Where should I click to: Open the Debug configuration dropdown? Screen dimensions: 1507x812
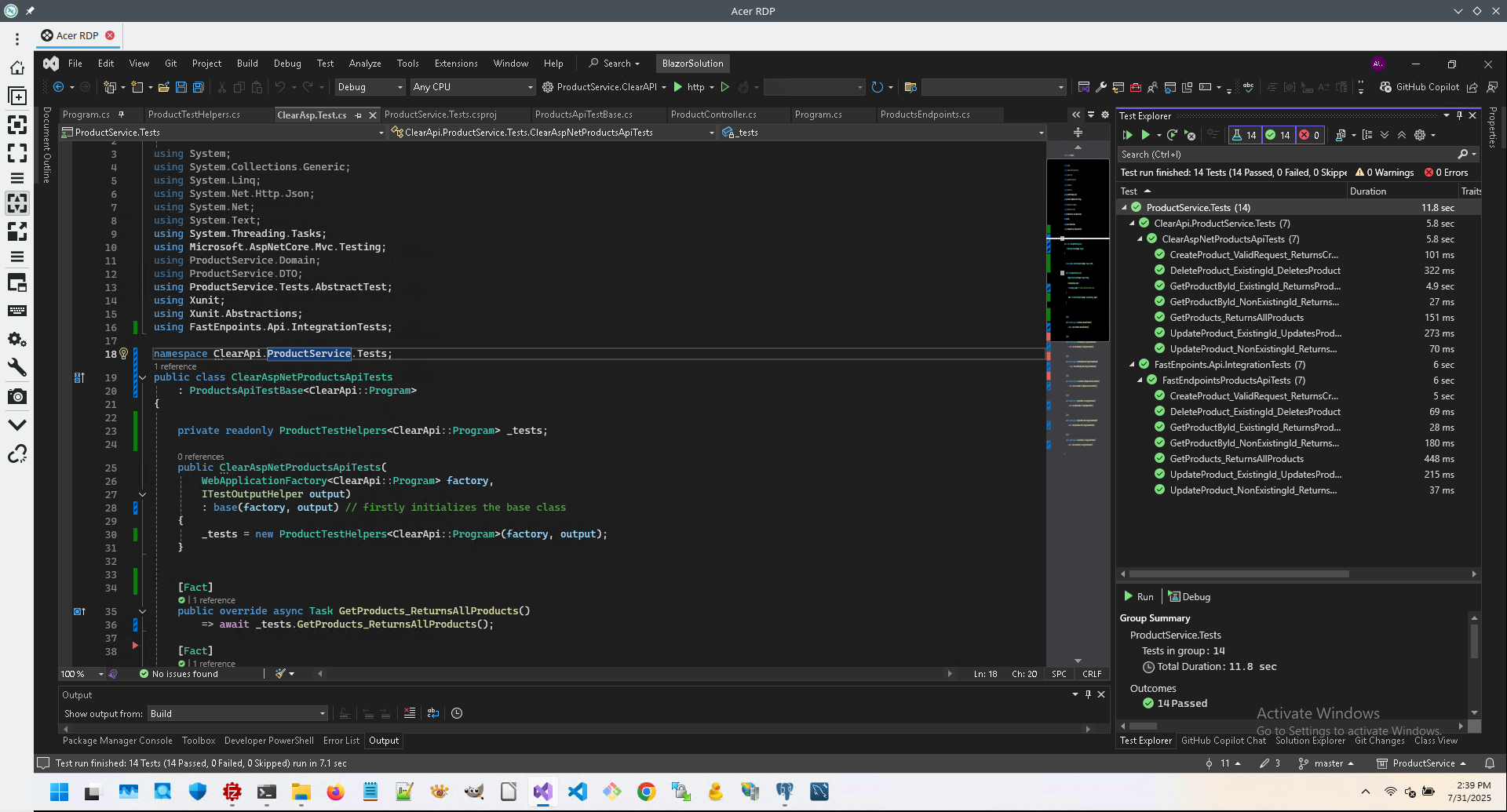(370, 87)
